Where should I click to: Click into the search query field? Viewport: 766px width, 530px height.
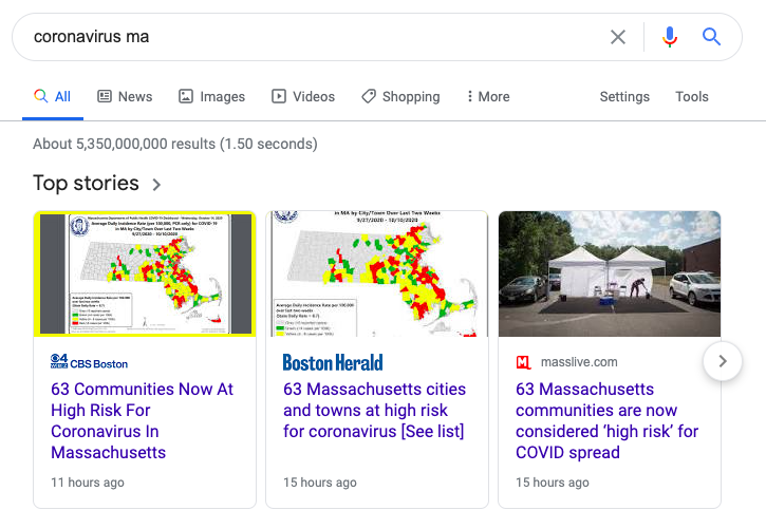[x=300, y=37]
